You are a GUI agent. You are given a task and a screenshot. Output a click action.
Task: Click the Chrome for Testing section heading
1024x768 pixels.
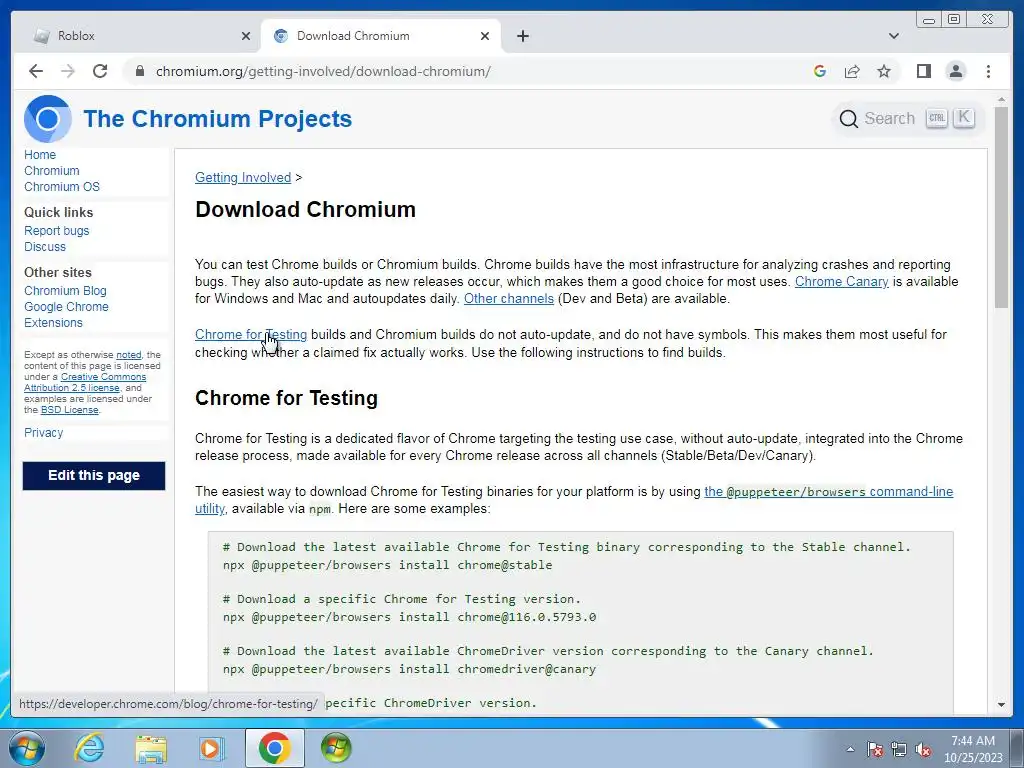click(287, 398)
